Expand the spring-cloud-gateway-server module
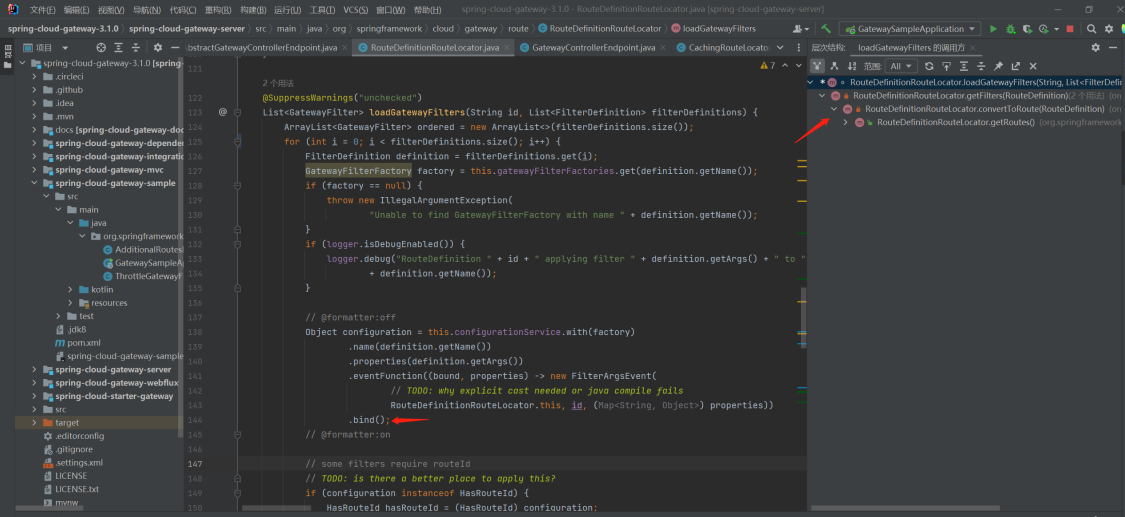Screen dimensions: 1125x517 34,369
